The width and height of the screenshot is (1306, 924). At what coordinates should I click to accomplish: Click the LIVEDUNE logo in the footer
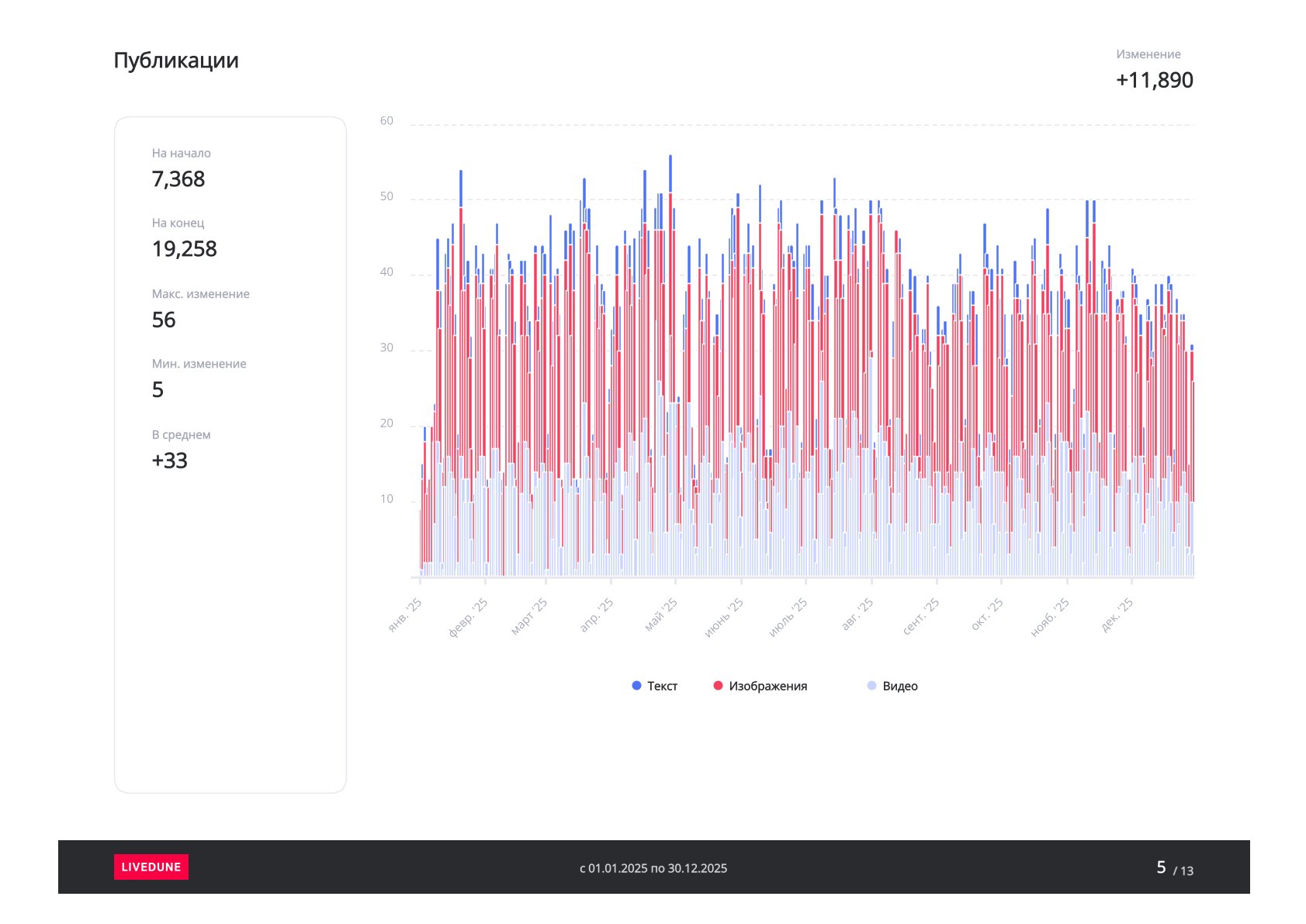151,867
